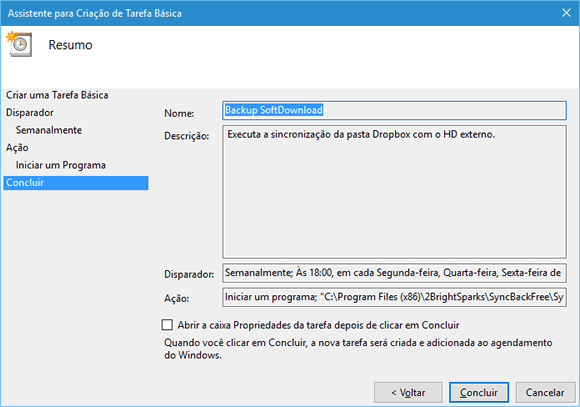Select the Criar uma Tarefa Básica step
The image size is (580, 407).
57,95
